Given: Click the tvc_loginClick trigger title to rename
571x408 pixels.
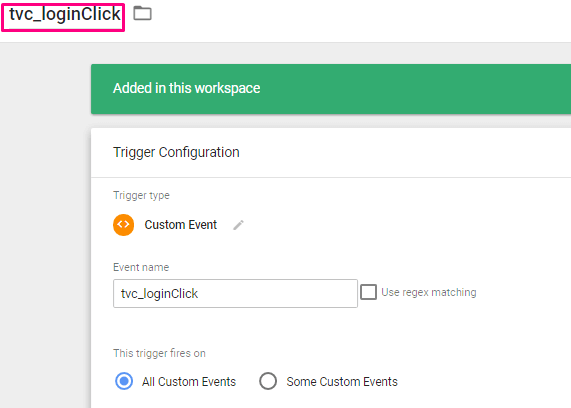Looking at the screenshot, I should click(x=64, y=15).
